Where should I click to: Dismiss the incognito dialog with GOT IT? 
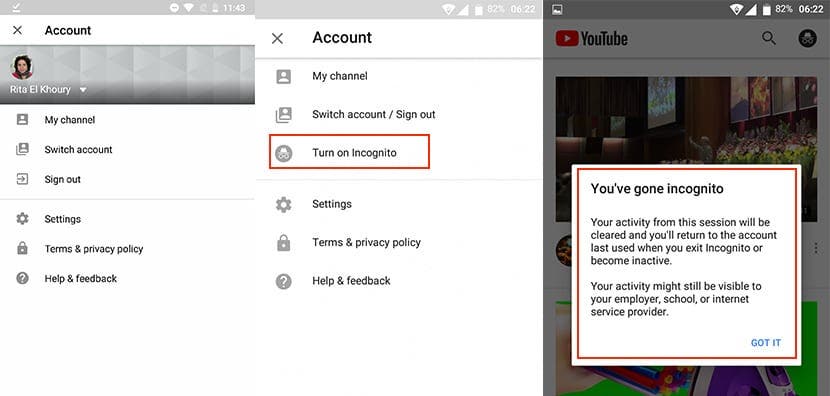765,343
